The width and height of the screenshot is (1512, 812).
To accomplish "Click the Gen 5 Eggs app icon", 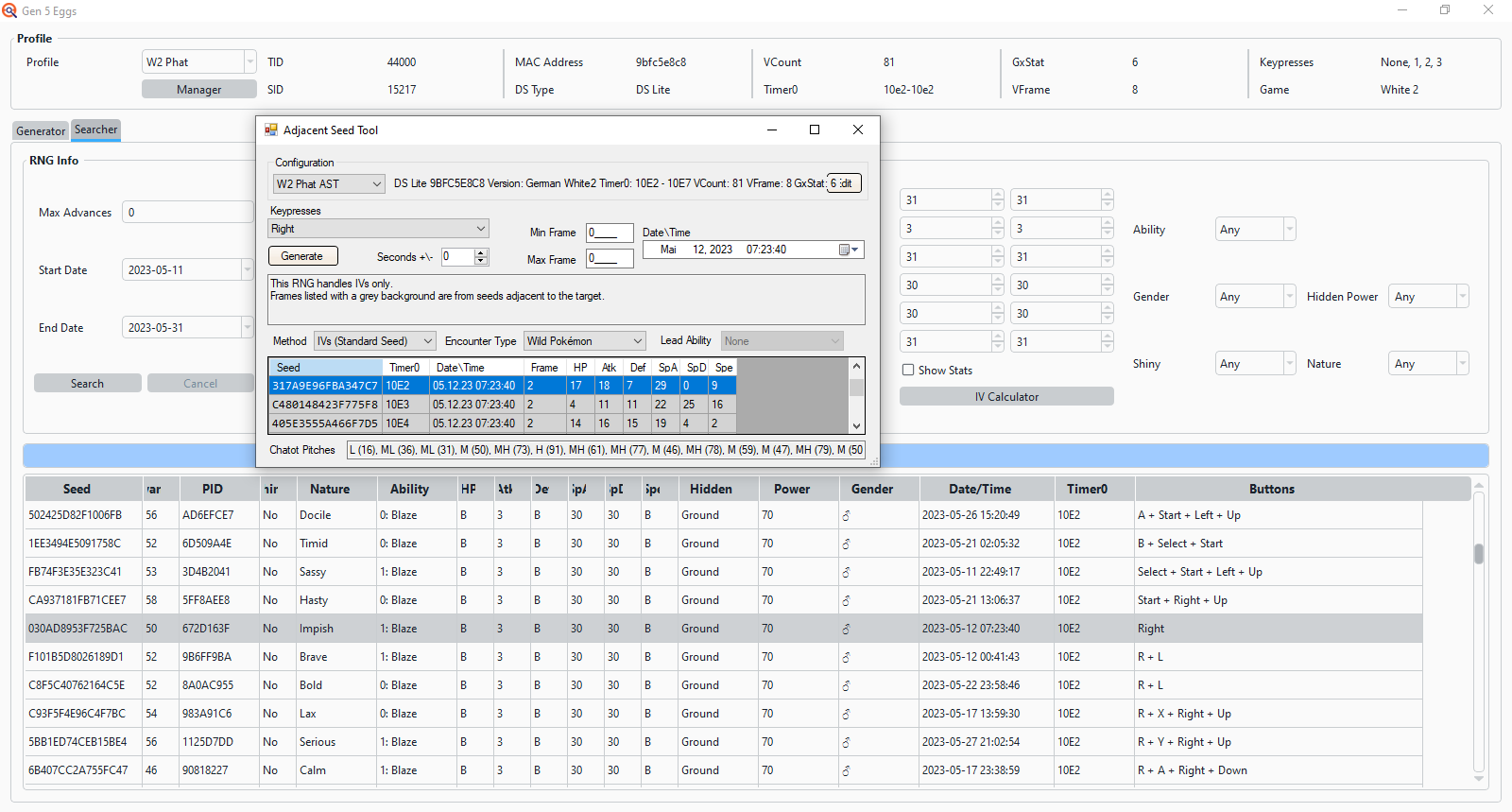I will click(x=9, y=10).
